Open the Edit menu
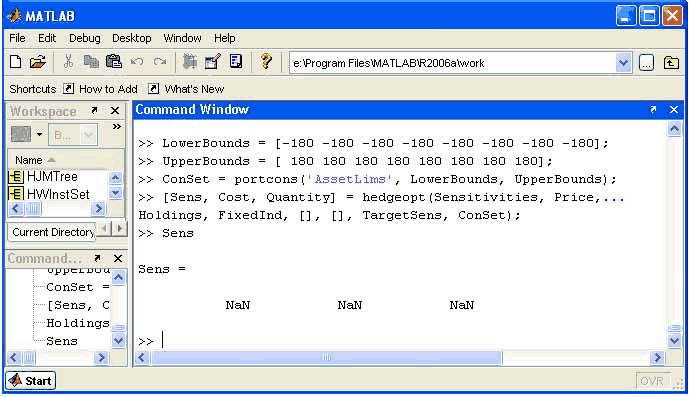This screenshot has height=397, width=689. (x=47, y=38)
